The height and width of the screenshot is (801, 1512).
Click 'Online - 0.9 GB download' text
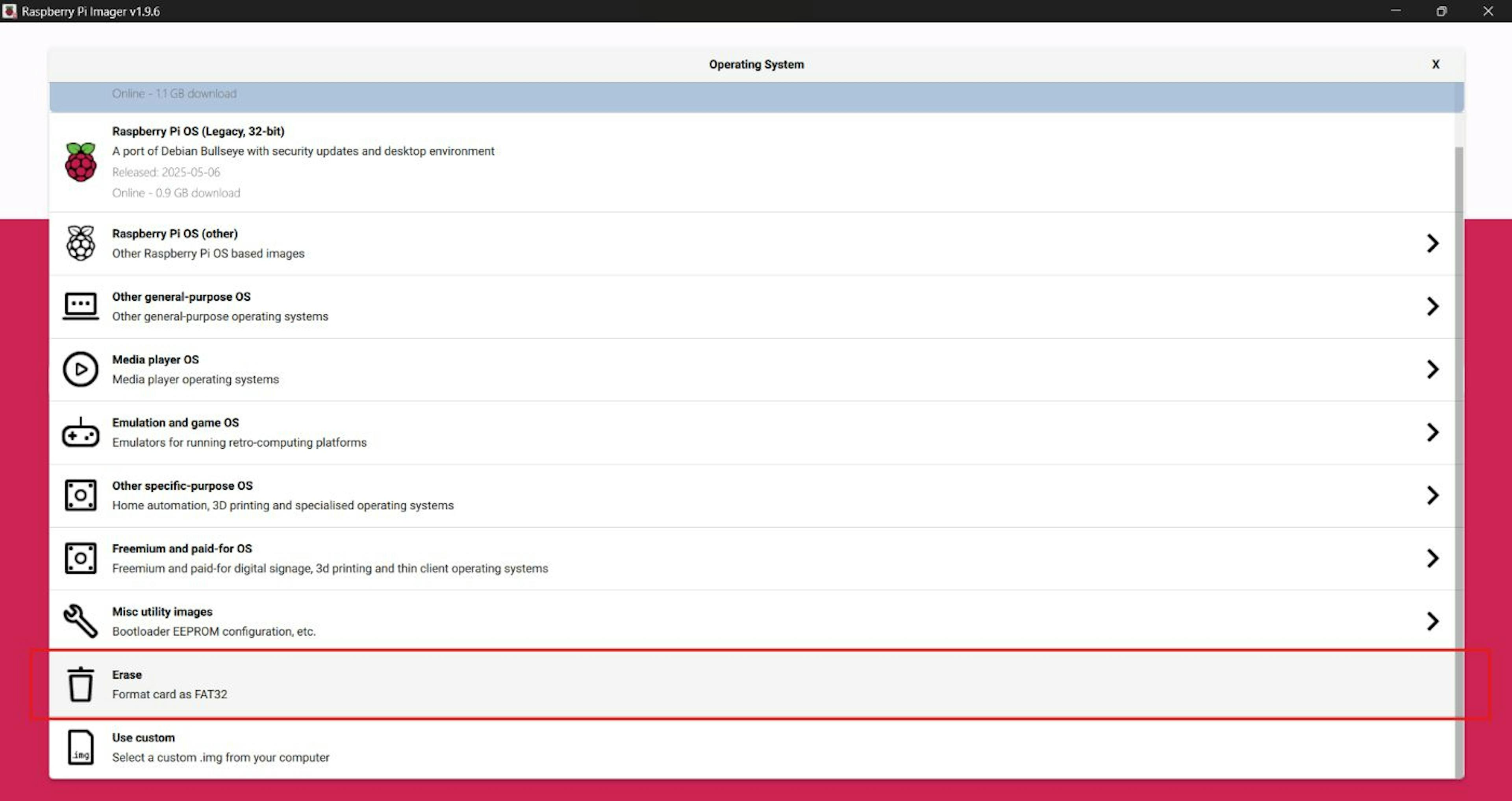pos(176,193)
